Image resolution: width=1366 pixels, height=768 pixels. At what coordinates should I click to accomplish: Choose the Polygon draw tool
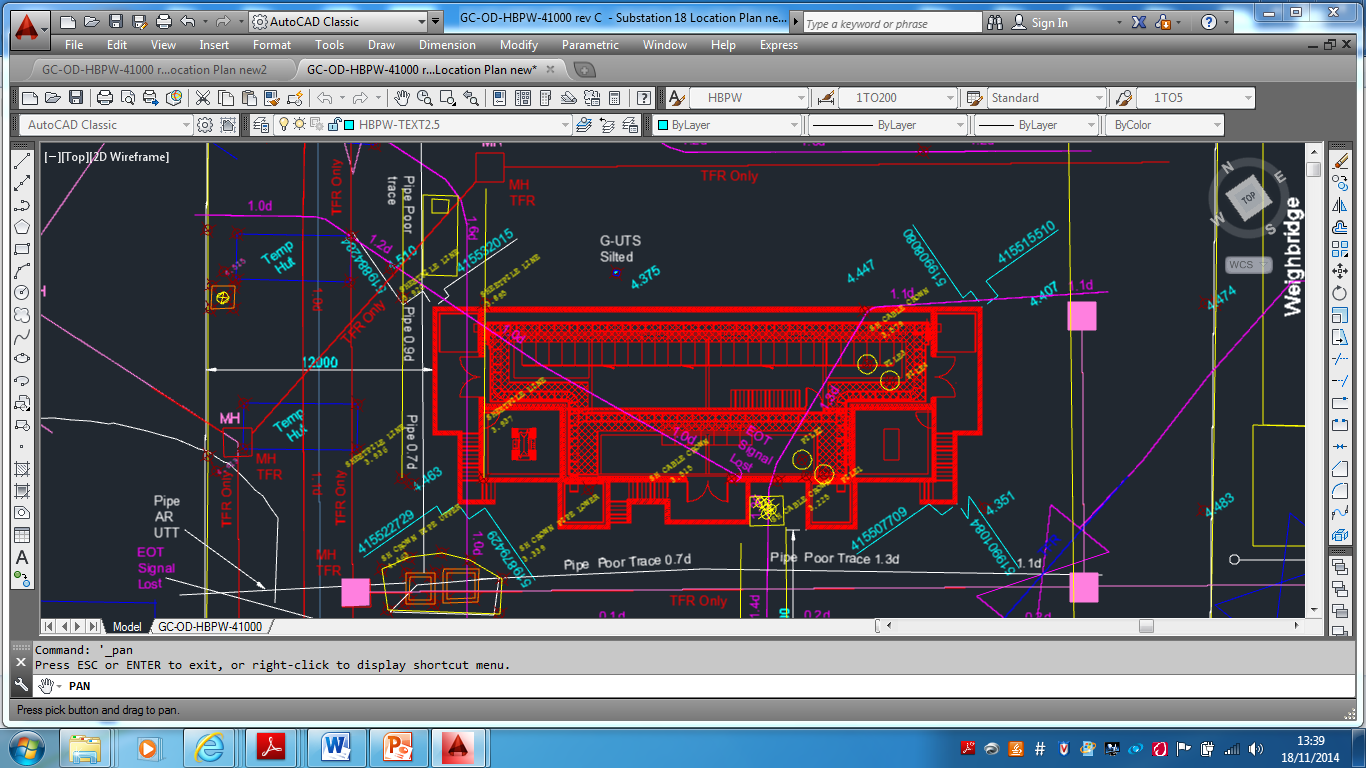click(22, 228)
